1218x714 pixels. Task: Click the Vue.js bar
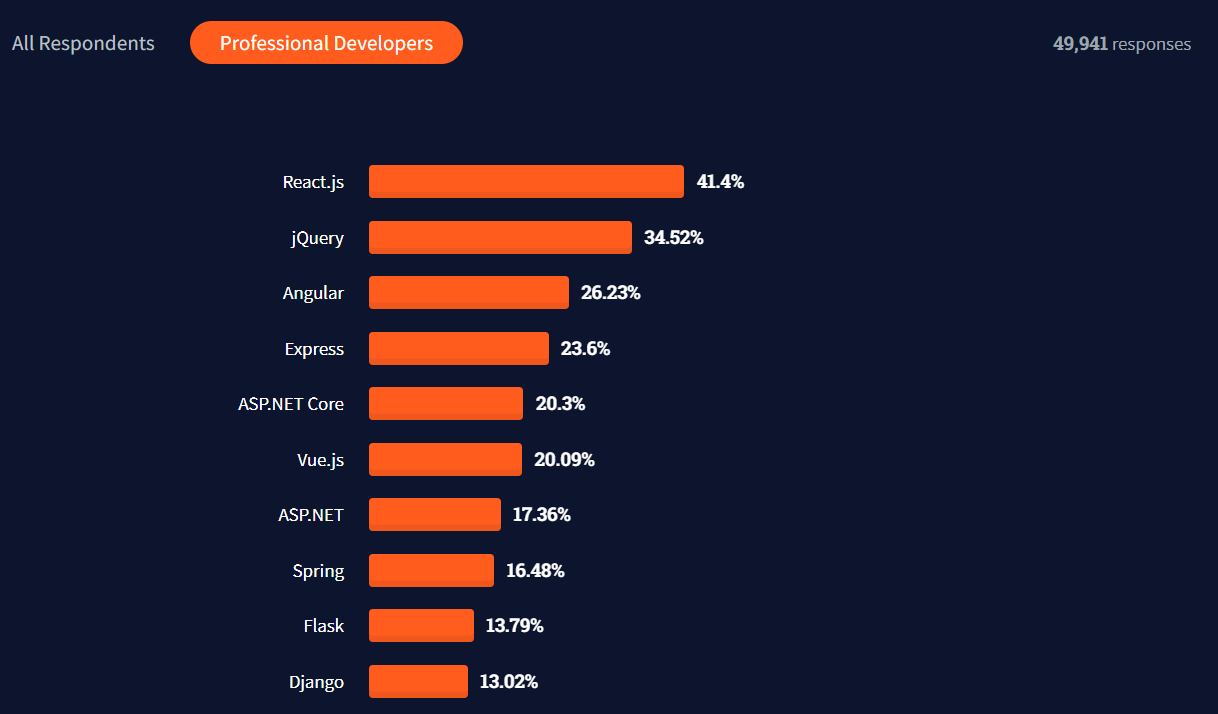coord(445,459)
